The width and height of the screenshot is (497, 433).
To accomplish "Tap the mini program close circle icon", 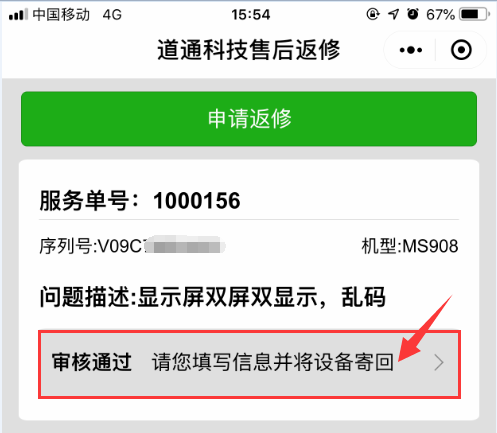I will point(461,50).
